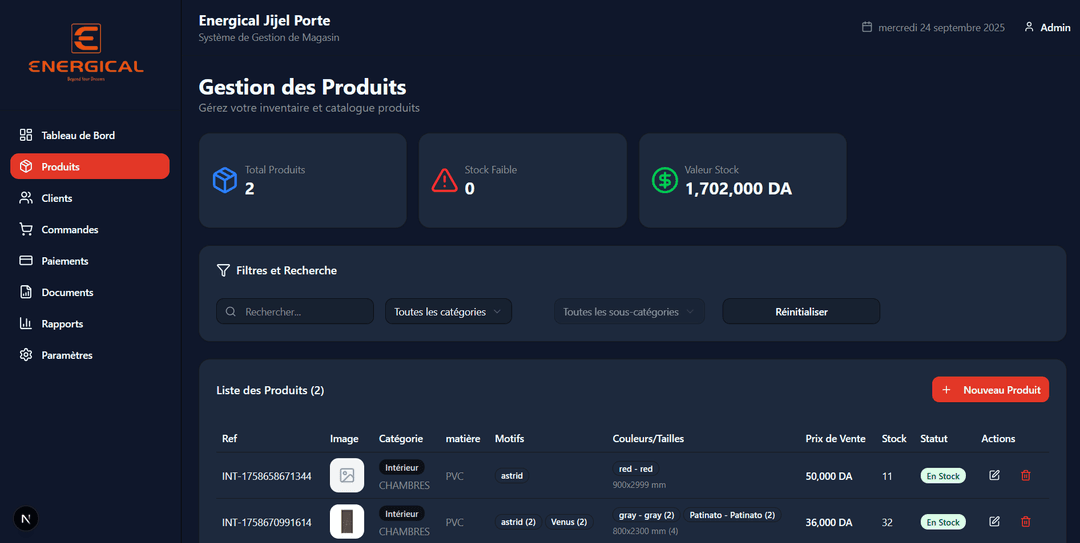Delete product INT-1758670991614 with trash icon

pos(1025,521)
